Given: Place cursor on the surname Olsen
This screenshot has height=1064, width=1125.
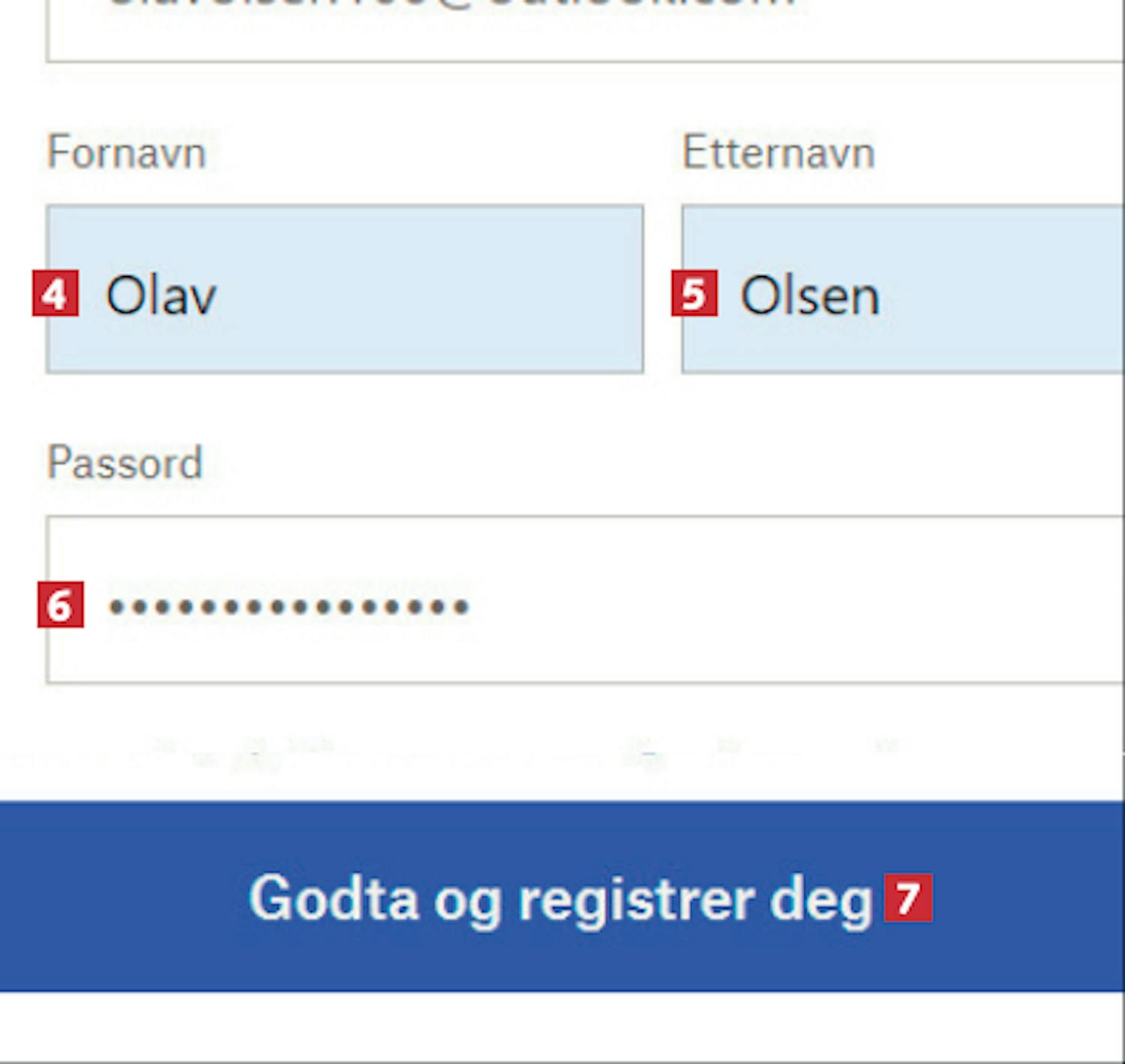Looking at the screenshot, I should coord(809,295).
